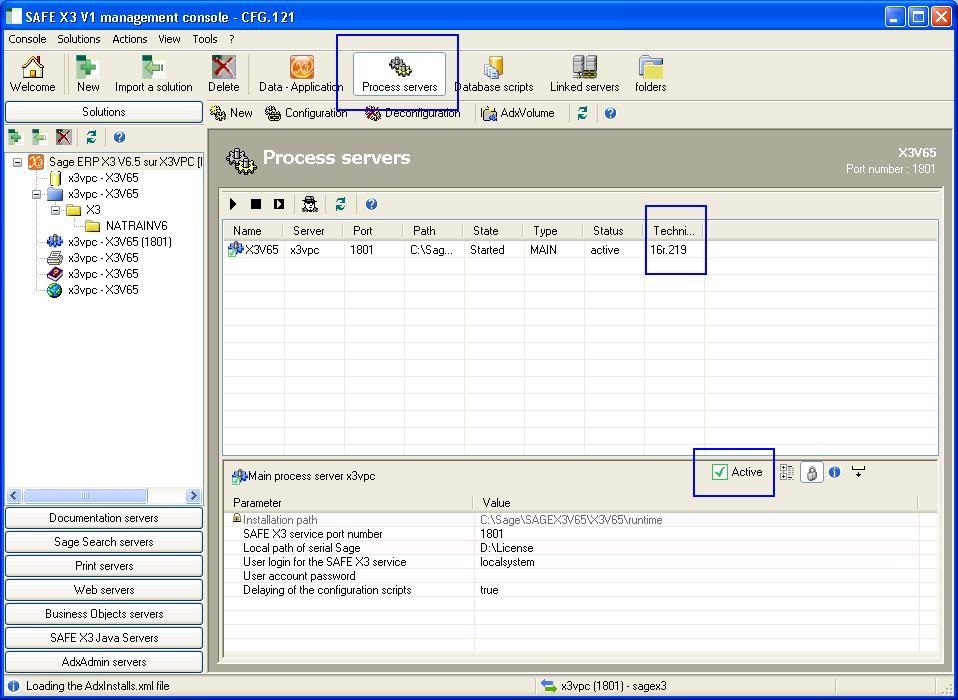958x700 pixels.
Task: Refresh the process servers list
Action: point(340,204)
